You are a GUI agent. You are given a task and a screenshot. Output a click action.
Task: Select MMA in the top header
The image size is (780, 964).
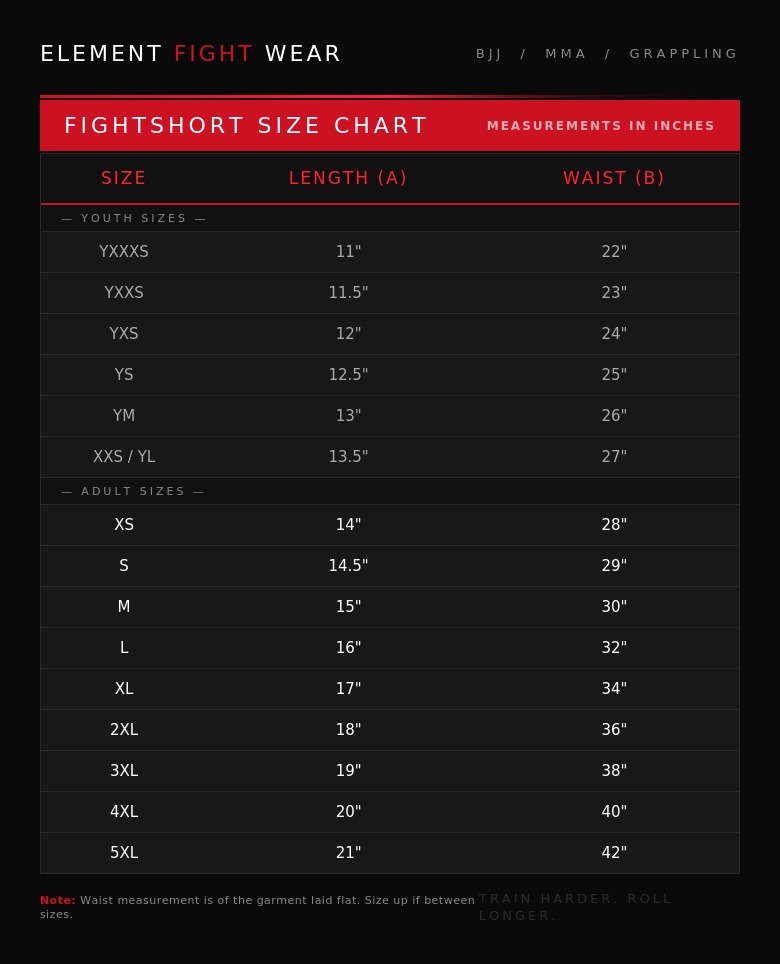point(566,54)
